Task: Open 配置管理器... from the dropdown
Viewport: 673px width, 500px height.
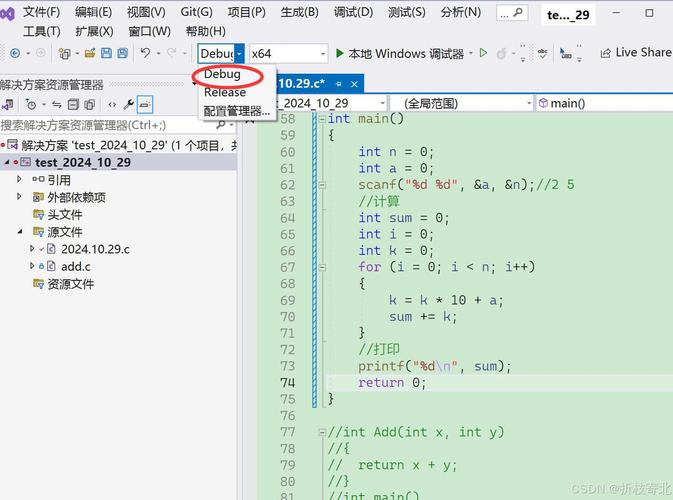Action: tap(237, 111)
